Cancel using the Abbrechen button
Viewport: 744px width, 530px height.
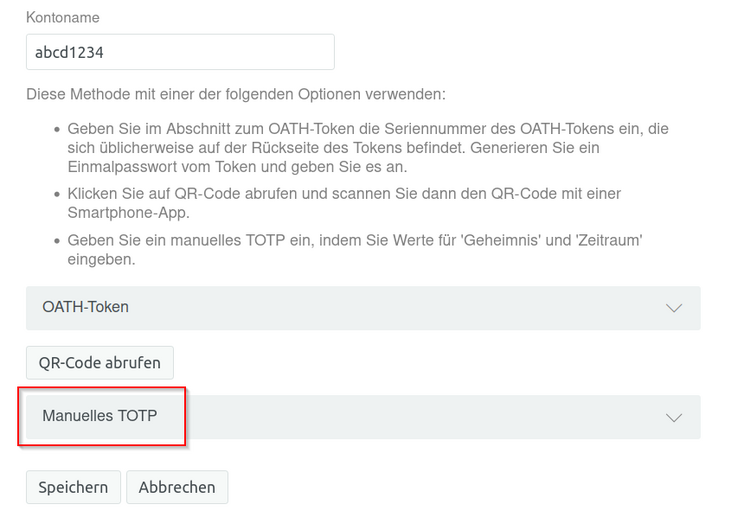[177, 487]
